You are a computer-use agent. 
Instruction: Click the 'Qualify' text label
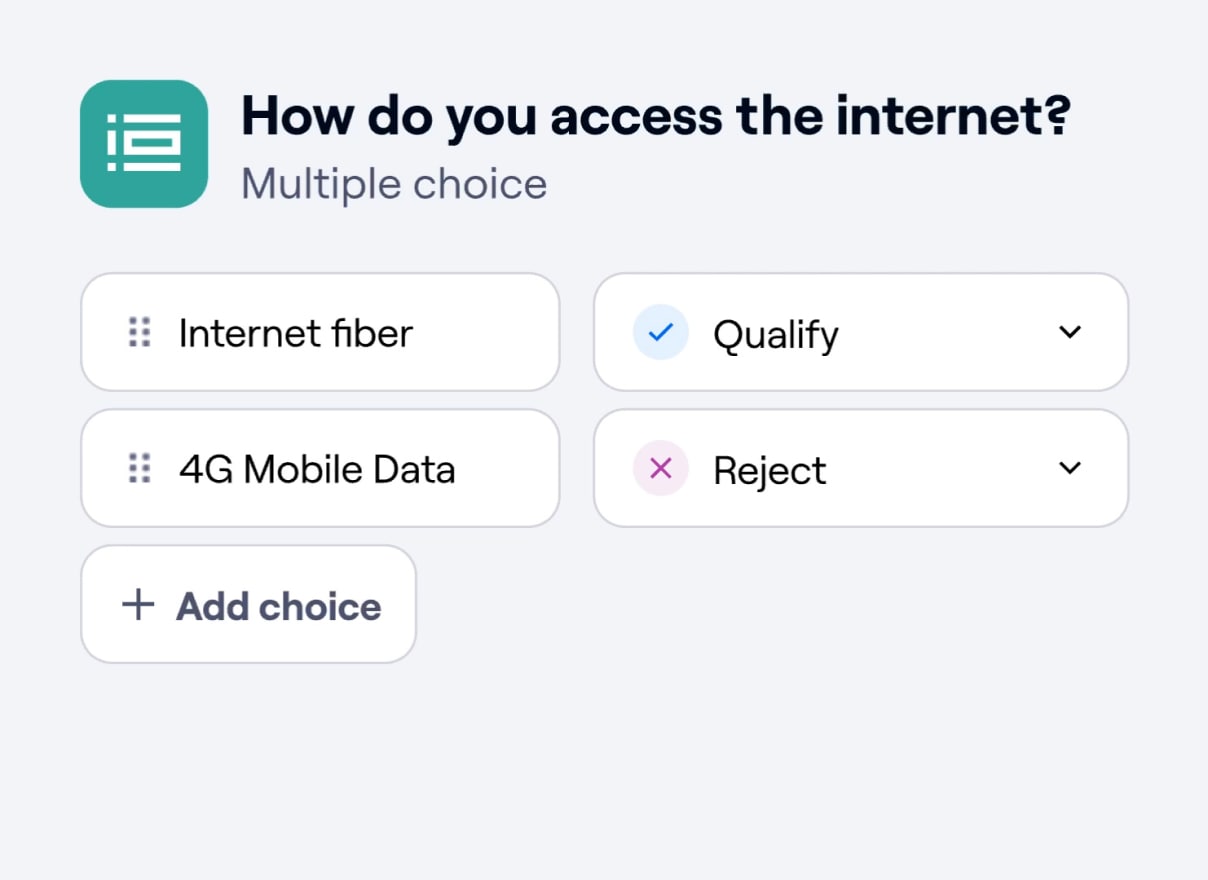pos(775,335)
